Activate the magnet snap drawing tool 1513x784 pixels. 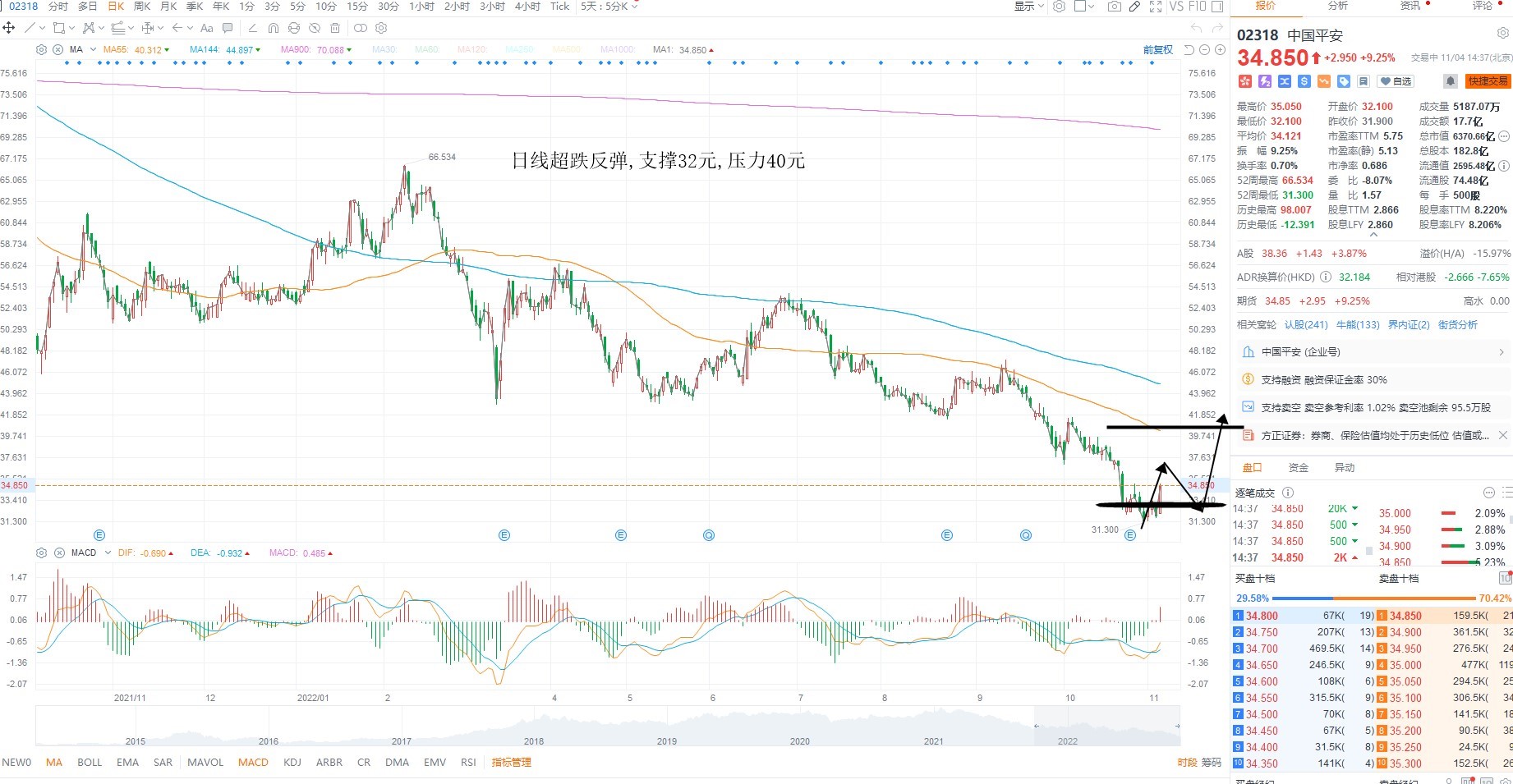pos(274,28)
